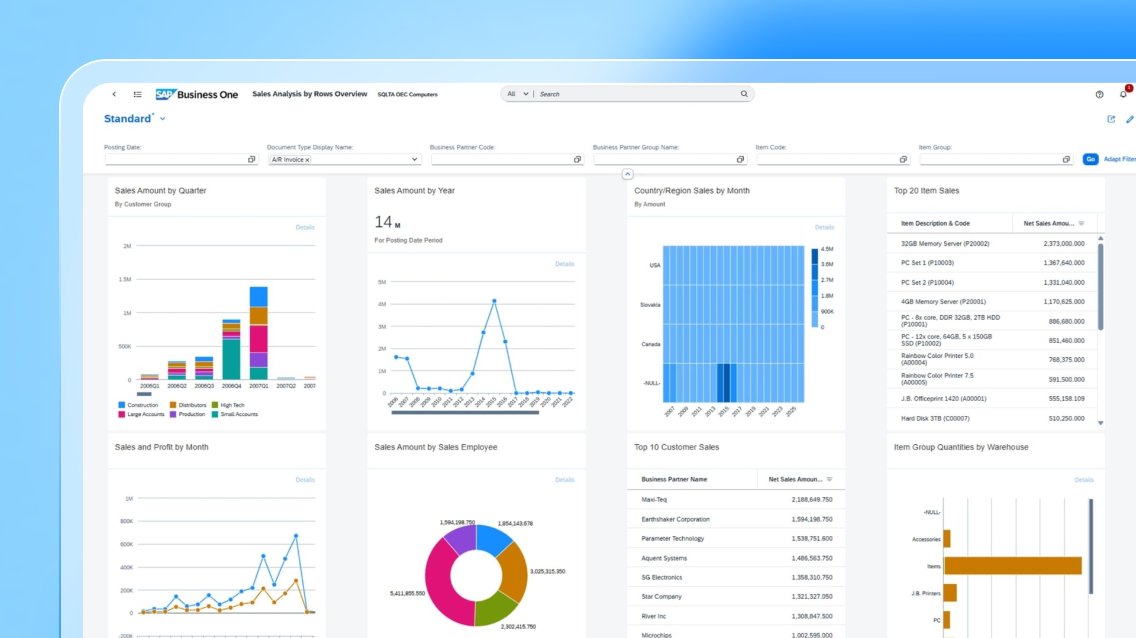Viewport: 1136px width, 638px height.
Task: Remove the A/R Invoice filter token
Action: coord(307,160)
